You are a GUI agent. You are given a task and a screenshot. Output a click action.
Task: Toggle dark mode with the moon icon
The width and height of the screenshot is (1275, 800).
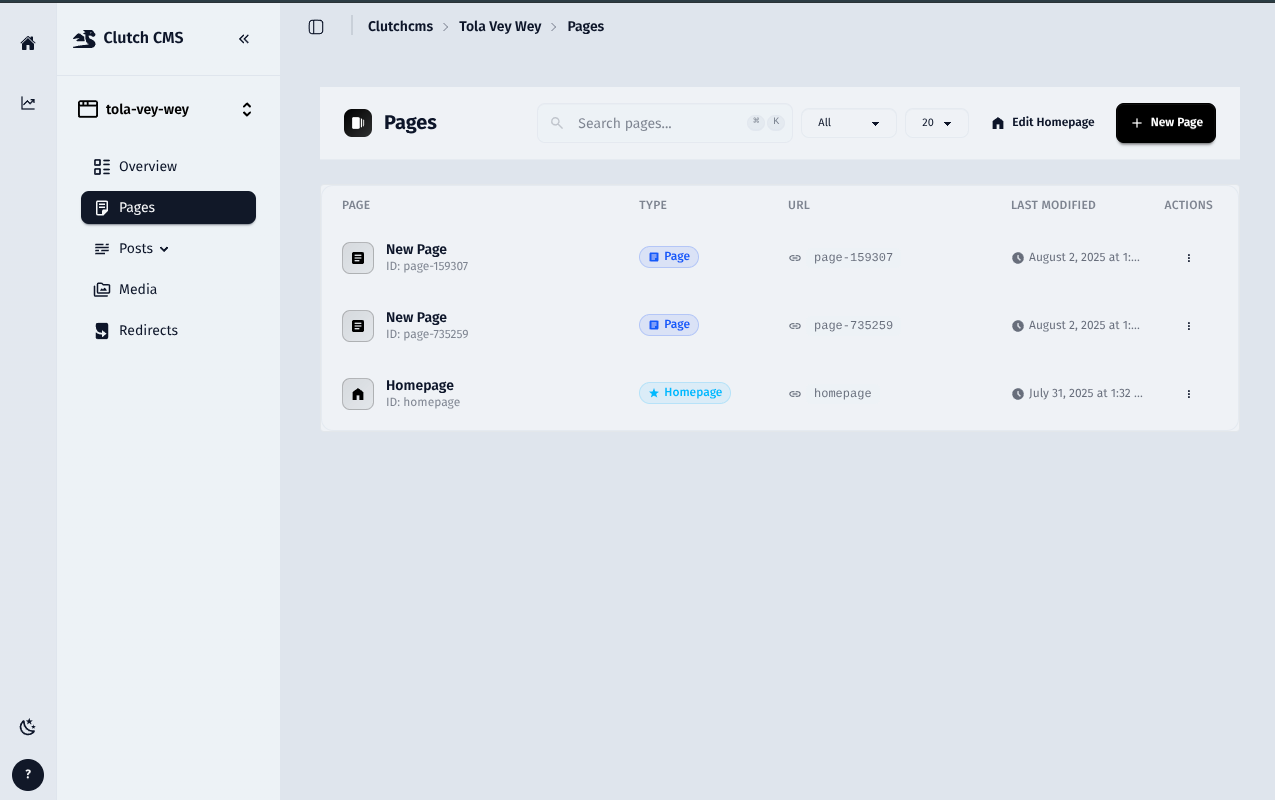click(x=27, y=727)
